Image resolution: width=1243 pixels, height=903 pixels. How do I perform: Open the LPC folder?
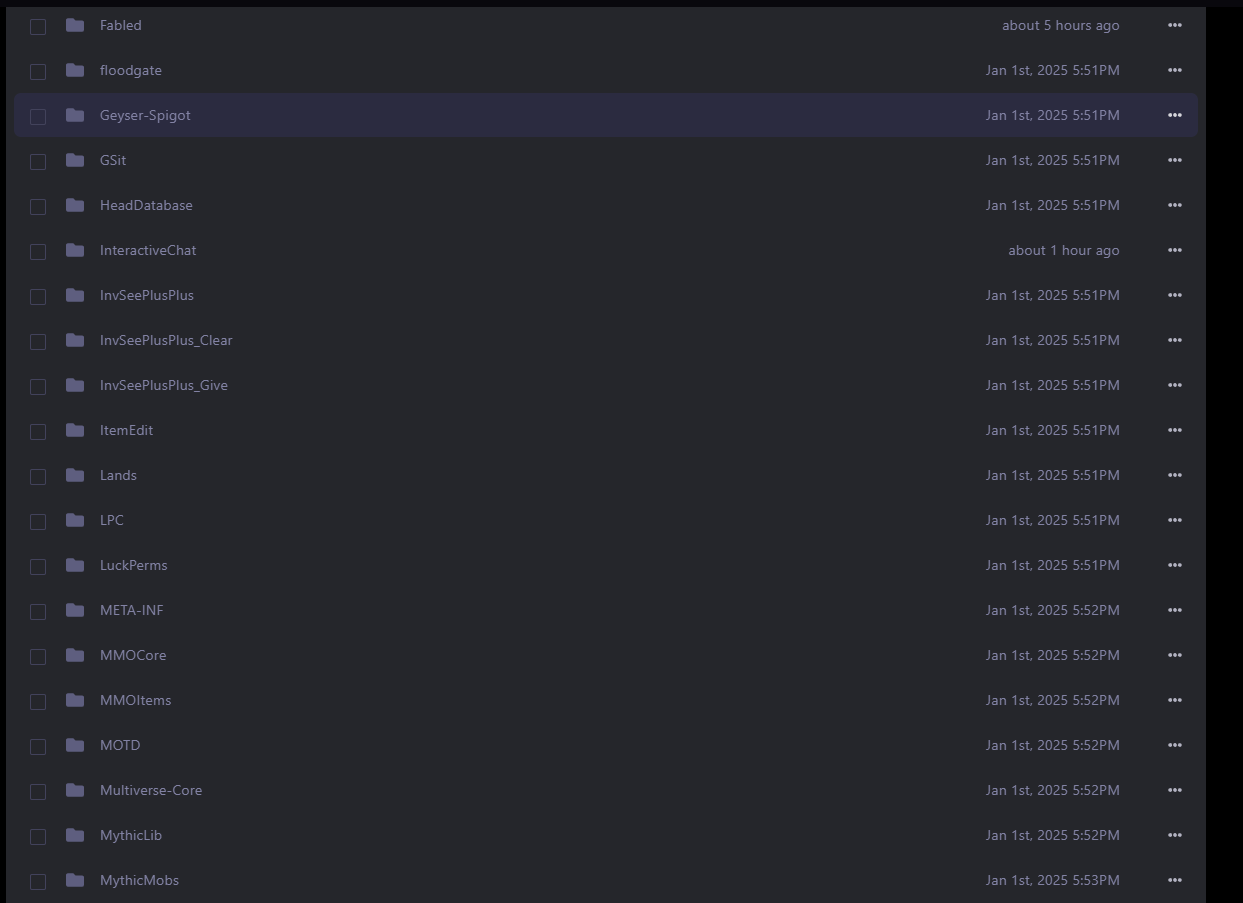[x=112, y=520]
